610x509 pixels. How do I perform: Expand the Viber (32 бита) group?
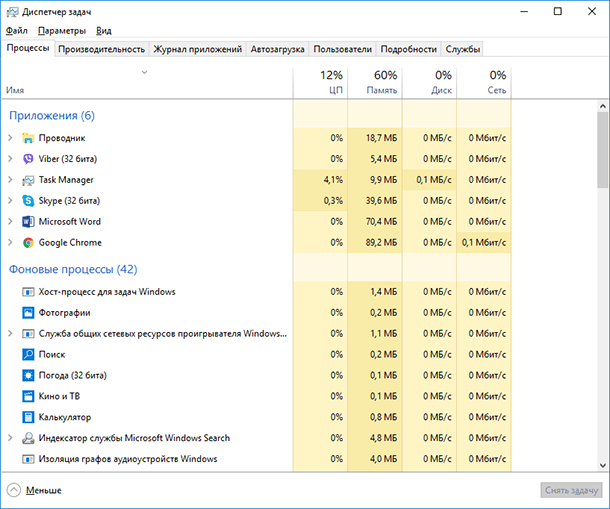11,159
